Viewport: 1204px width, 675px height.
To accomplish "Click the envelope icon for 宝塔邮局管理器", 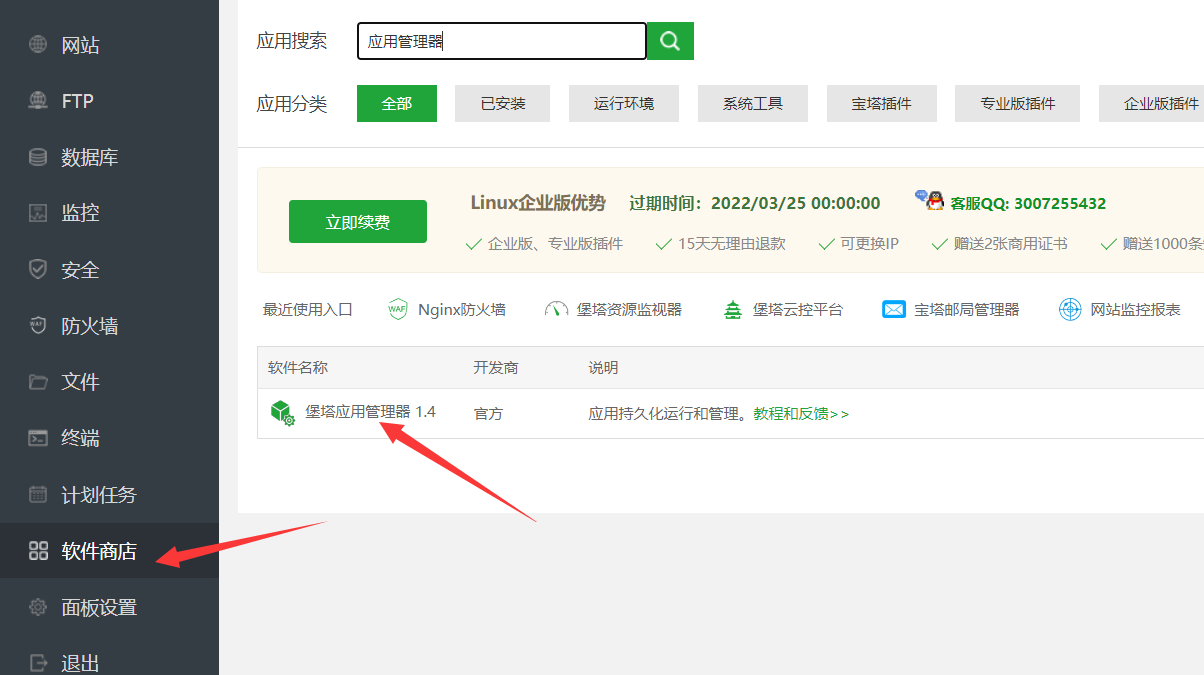I will click(894, 309).
